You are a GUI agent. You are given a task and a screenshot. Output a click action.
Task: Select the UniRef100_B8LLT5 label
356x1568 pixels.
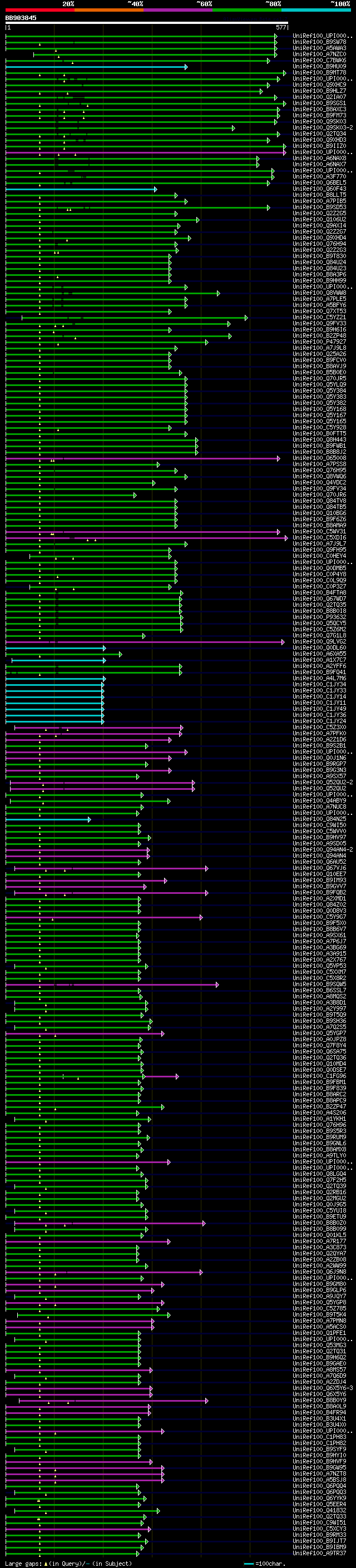[x=319, y=195]
